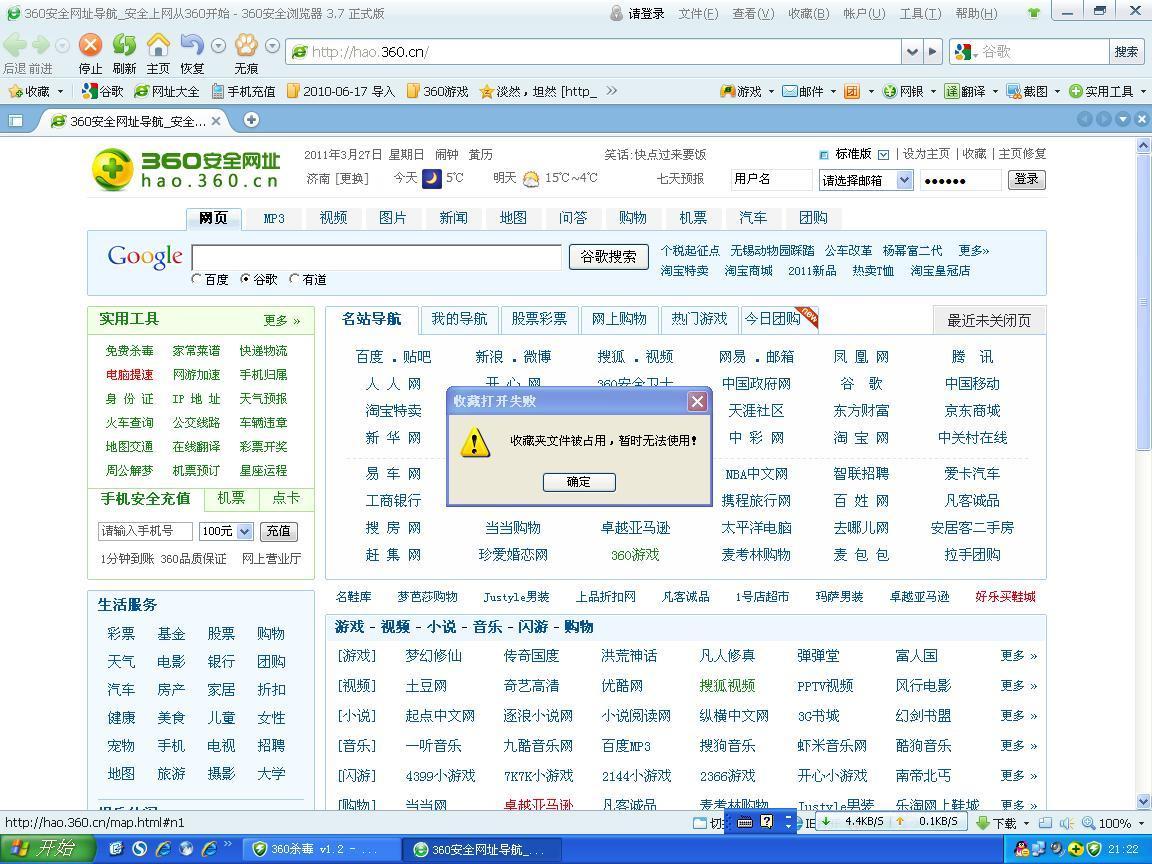Click the scroll down arrow of page
This screenshot has width=1152, height=864.
pyautogui.click(x=1143, y=802)
